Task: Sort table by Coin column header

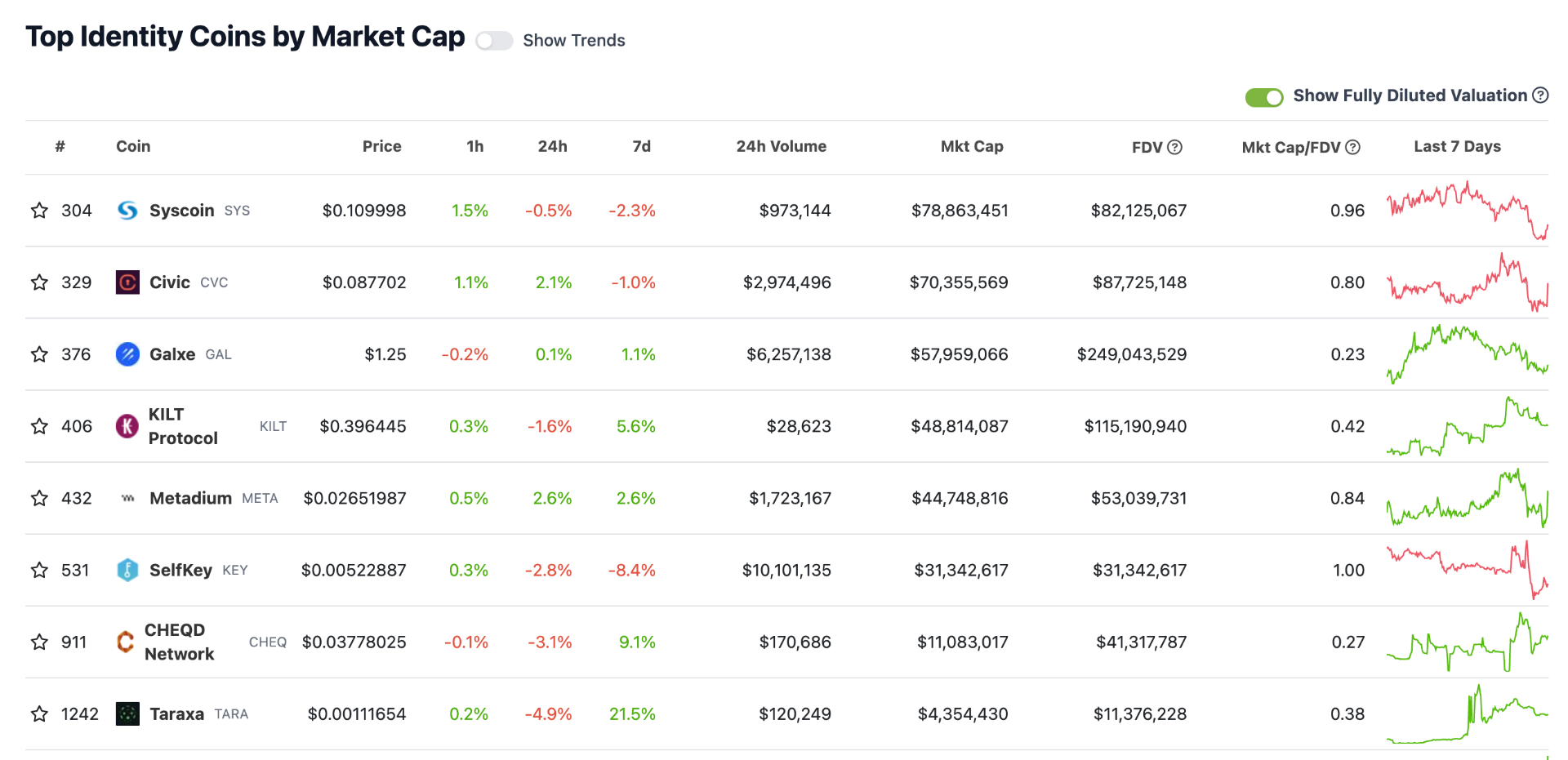Action: 133,146
